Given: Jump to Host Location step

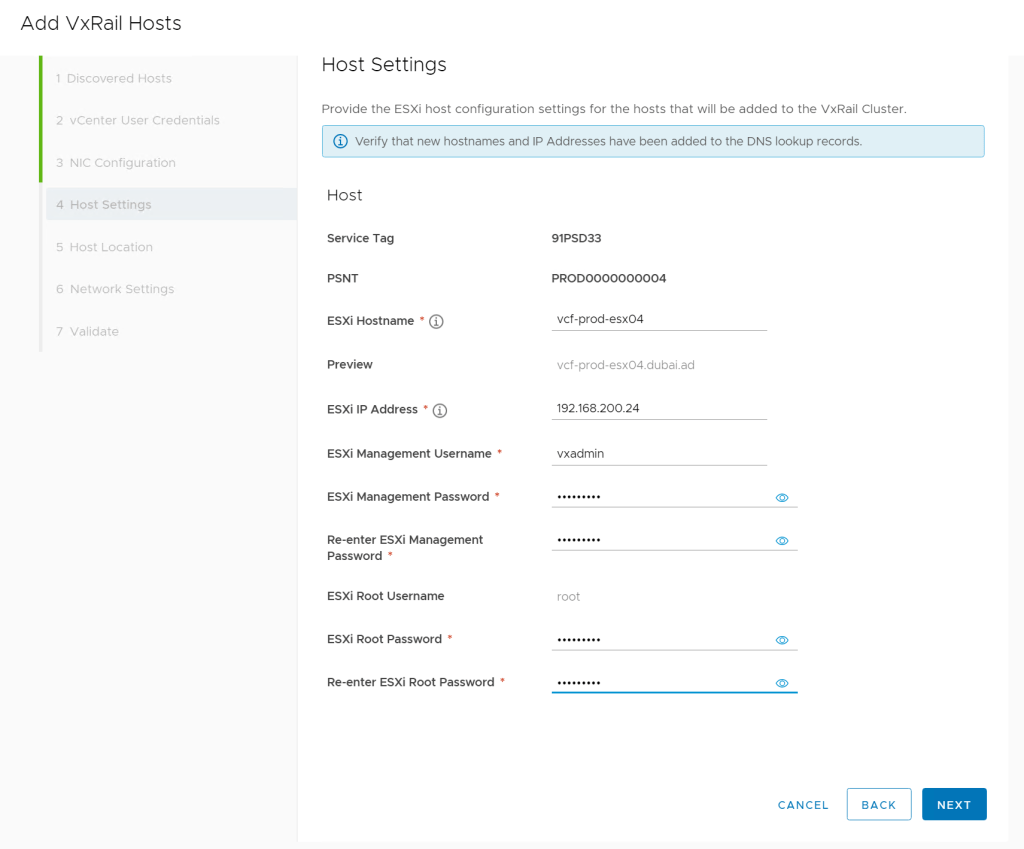Looking at the screenshot, I should pyautogui.click(x=110, y=247).
